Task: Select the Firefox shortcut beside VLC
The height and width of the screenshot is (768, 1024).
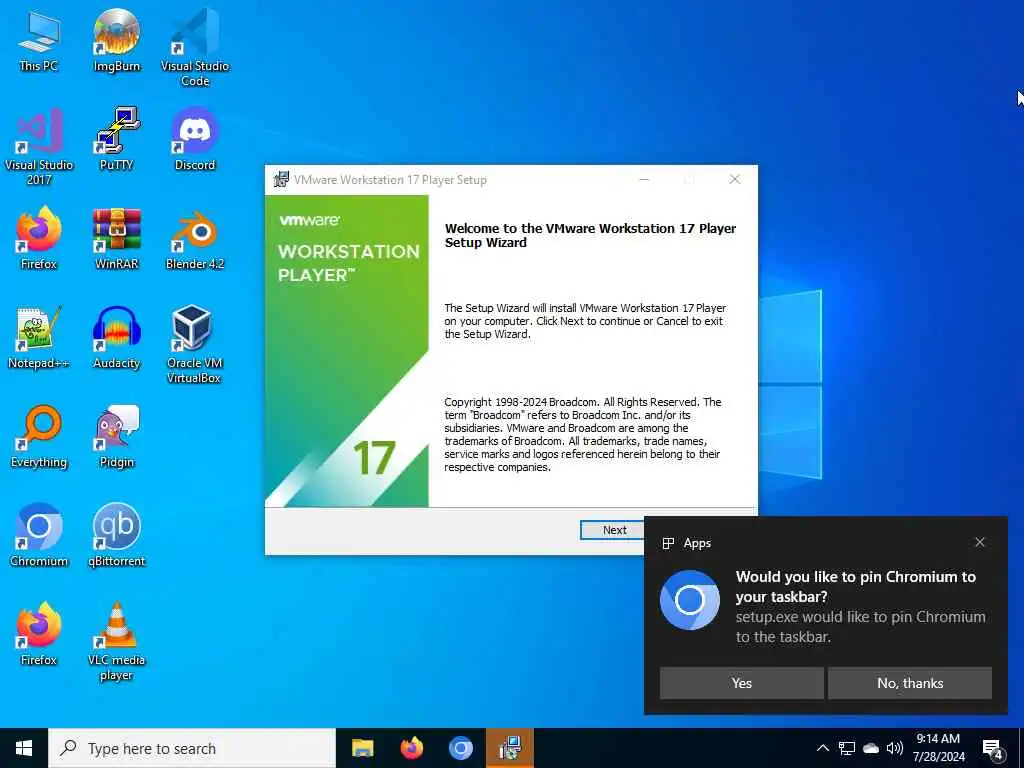Action: tap(39, 633)
